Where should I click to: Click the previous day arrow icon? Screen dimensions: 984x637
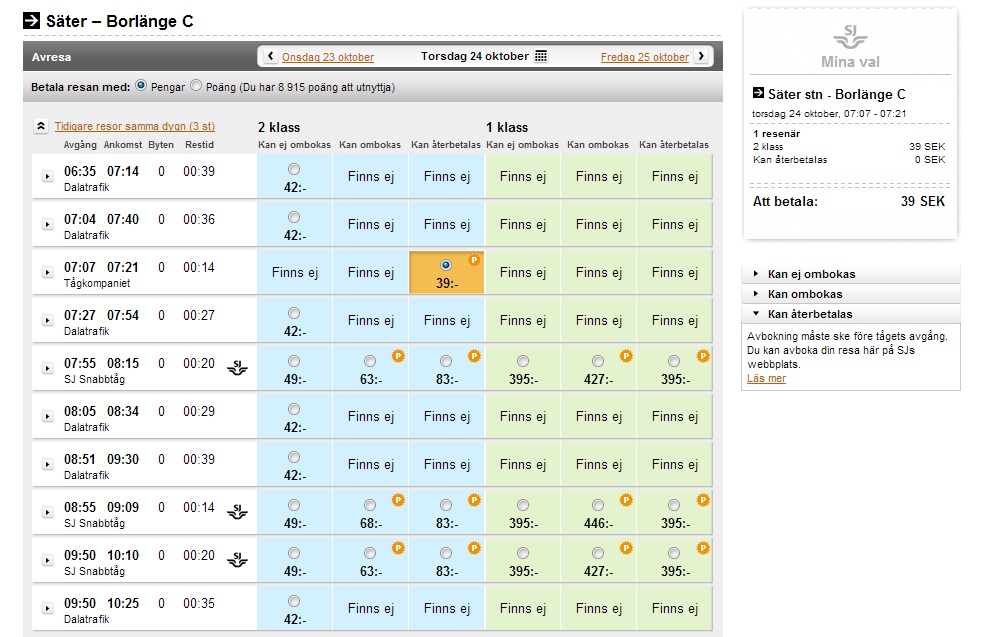[270, 57]
